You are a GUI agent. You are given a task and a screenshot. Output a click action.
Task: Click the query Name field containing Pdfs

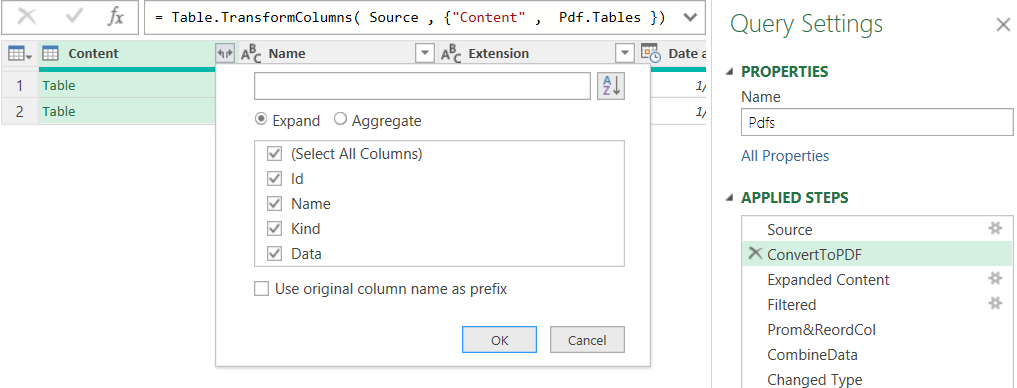pos(877,122)
